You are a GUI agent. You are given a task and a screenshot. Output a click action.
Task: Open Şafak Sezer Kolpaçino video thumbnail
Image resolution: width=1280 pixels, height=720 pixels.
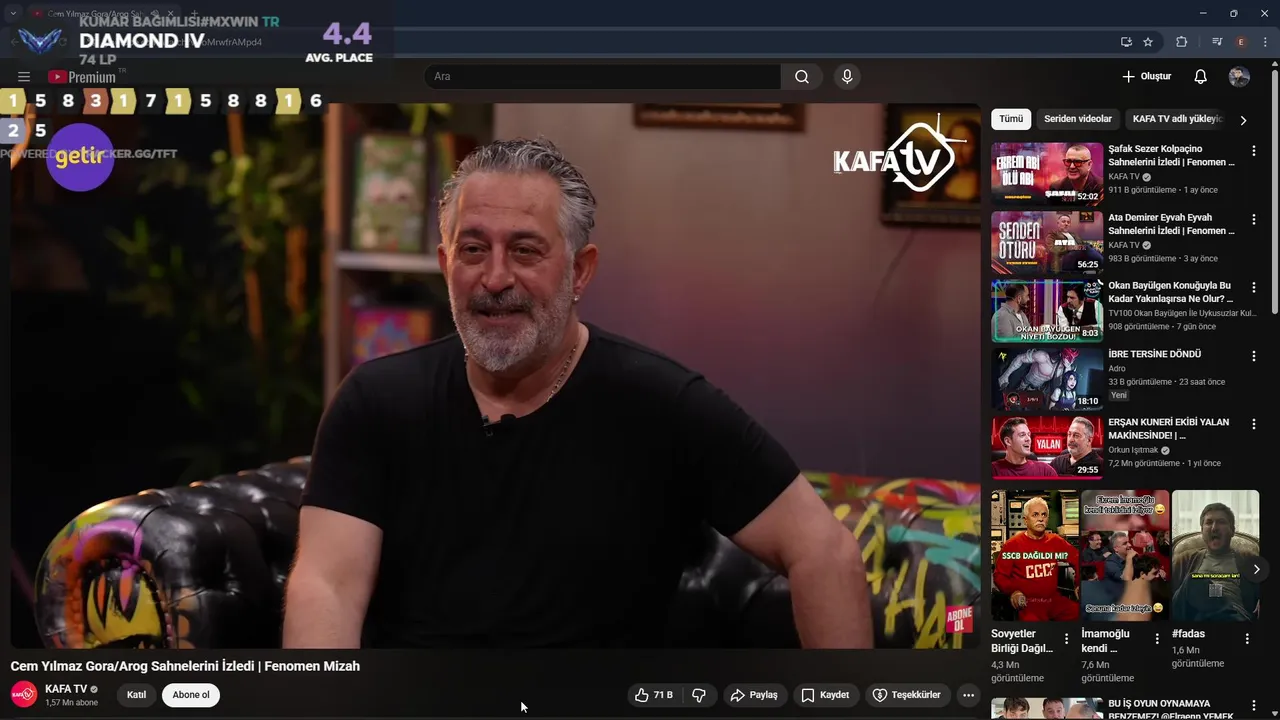tap(1047, 173)
